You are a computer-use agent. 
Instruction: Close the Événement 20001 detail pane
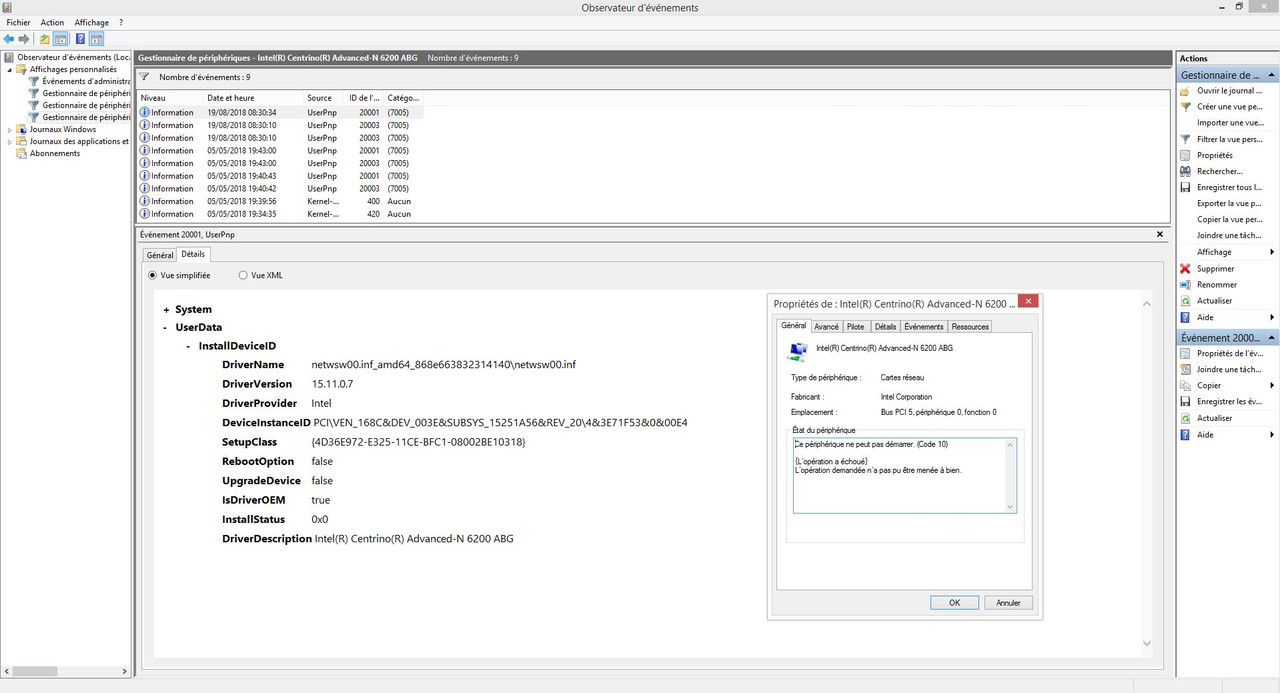click(x=1160, y=234)
